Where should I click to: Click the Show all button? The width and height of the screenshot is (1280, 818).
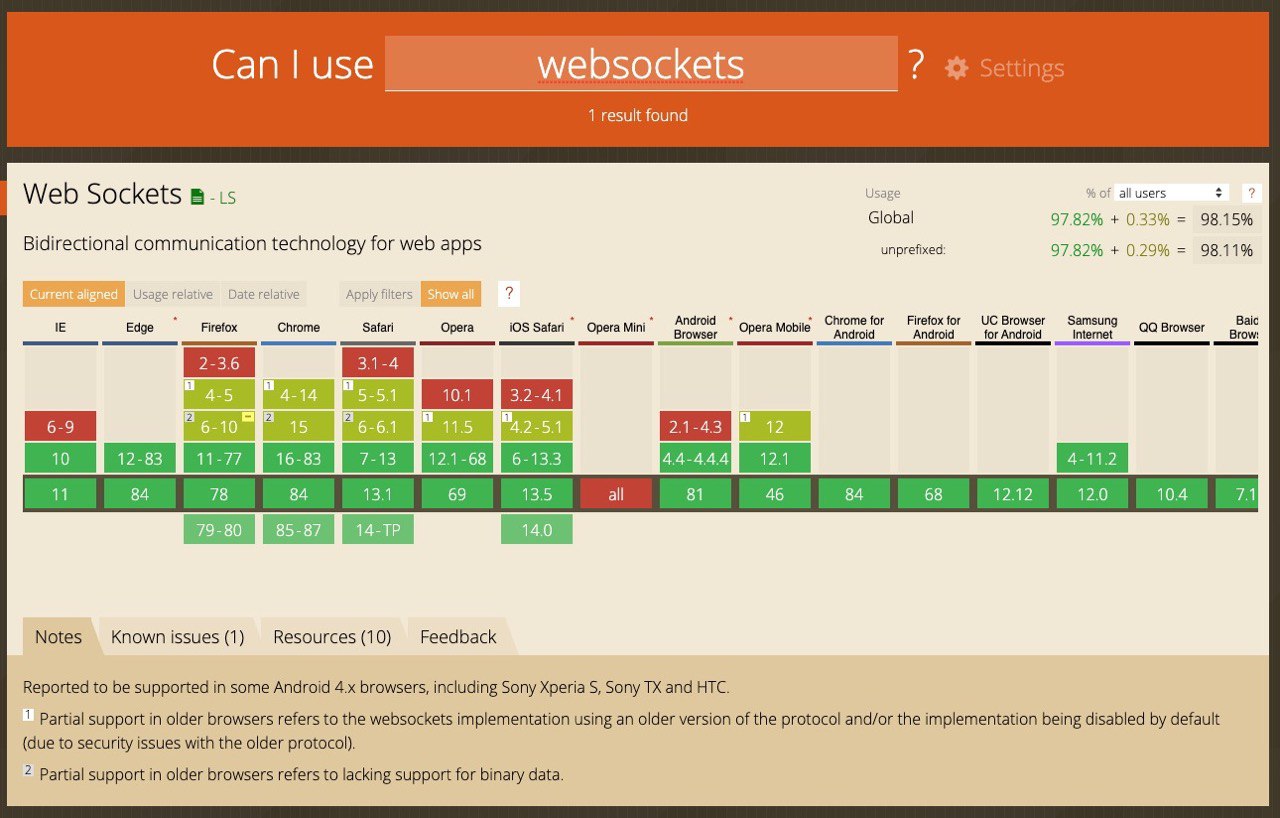click(x=451, y=294)
